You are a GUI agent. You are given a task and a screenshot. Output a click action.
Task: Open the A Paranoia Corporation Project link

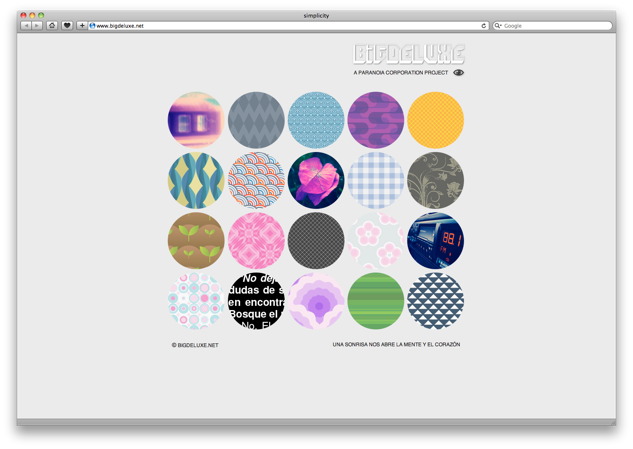401,73
